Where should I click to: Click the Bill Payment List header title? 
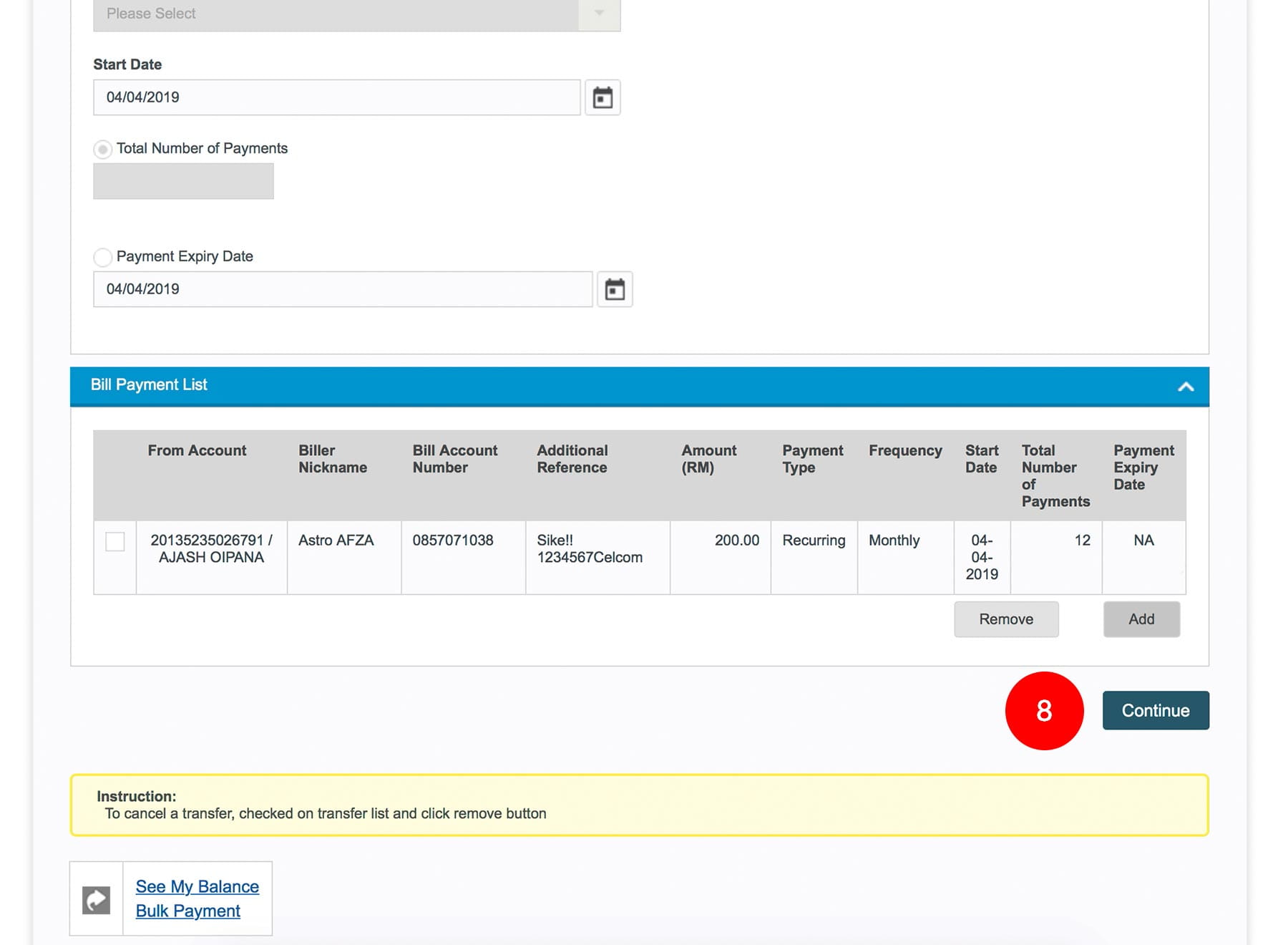pos(149,385)
